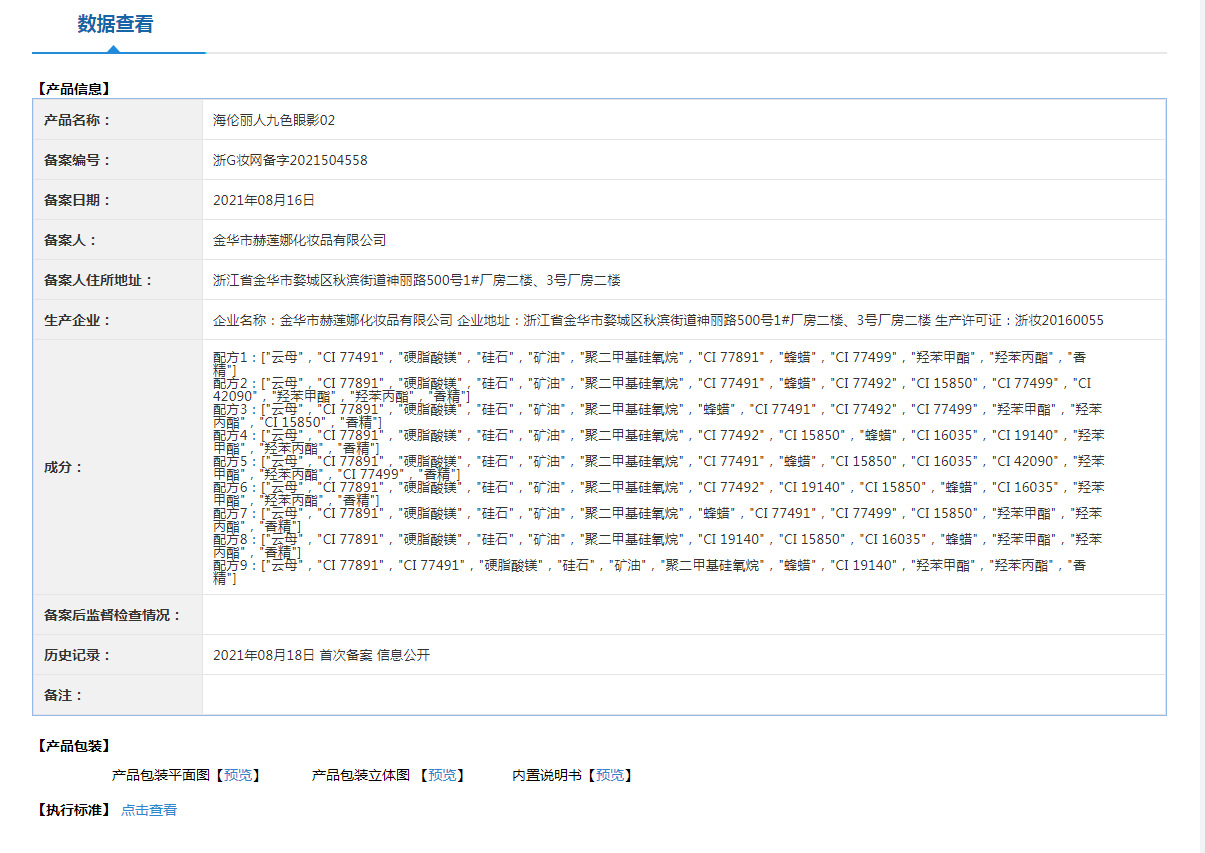This screenshot has width=1205, height=853.
Task: Preview the 产品包装立体图 image
Action: tap(442, 775)
